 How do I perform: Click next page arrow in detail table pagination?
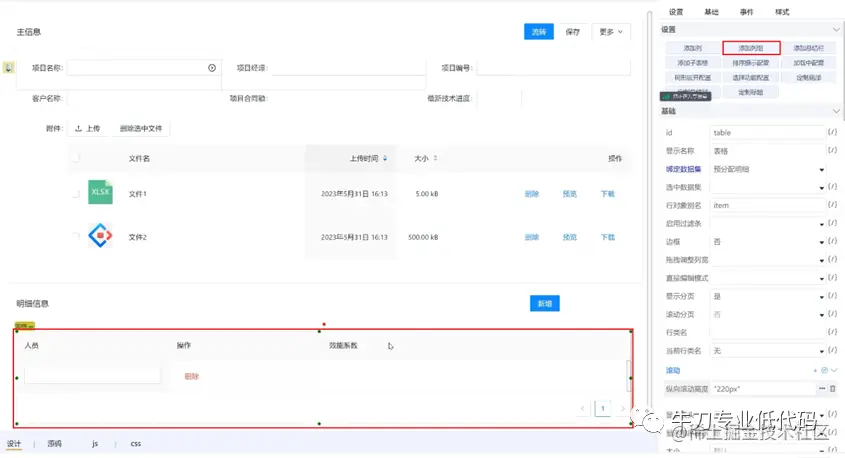point(622,408)
